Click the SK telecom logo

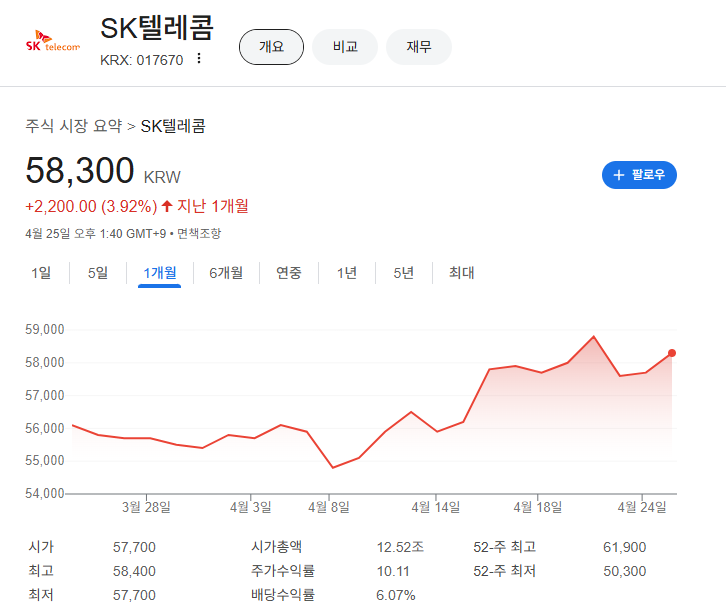[53, 41]
